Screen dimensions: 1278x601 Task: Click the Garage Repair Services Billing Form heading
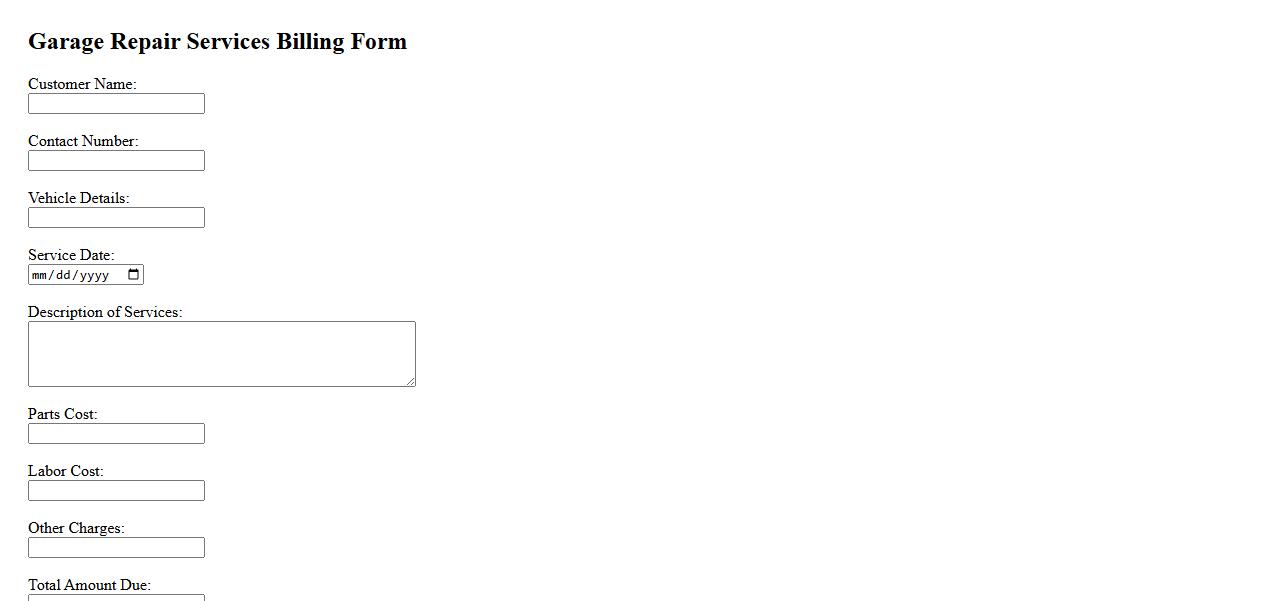[217, 41]
